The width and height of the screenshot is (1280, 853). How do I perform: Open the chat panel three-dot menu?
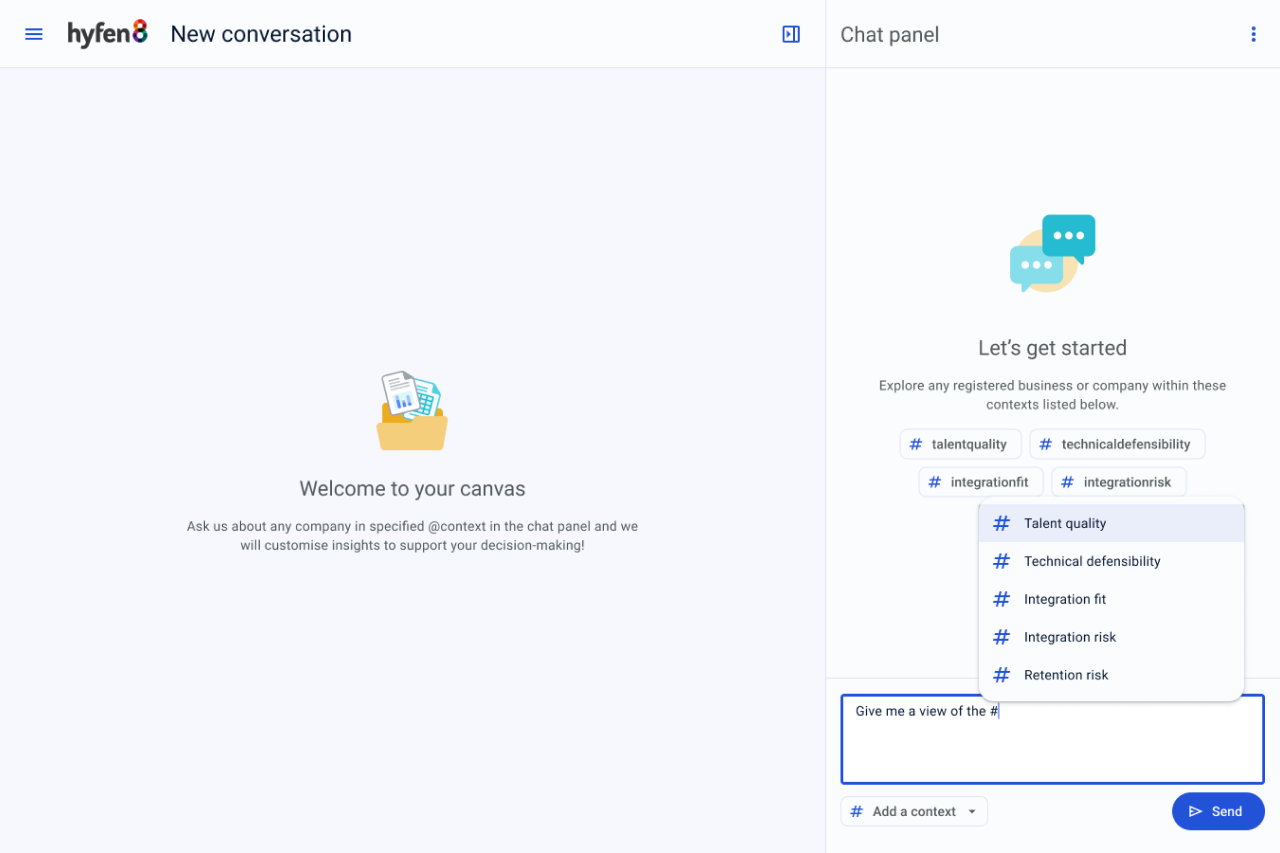point(1253,34)
